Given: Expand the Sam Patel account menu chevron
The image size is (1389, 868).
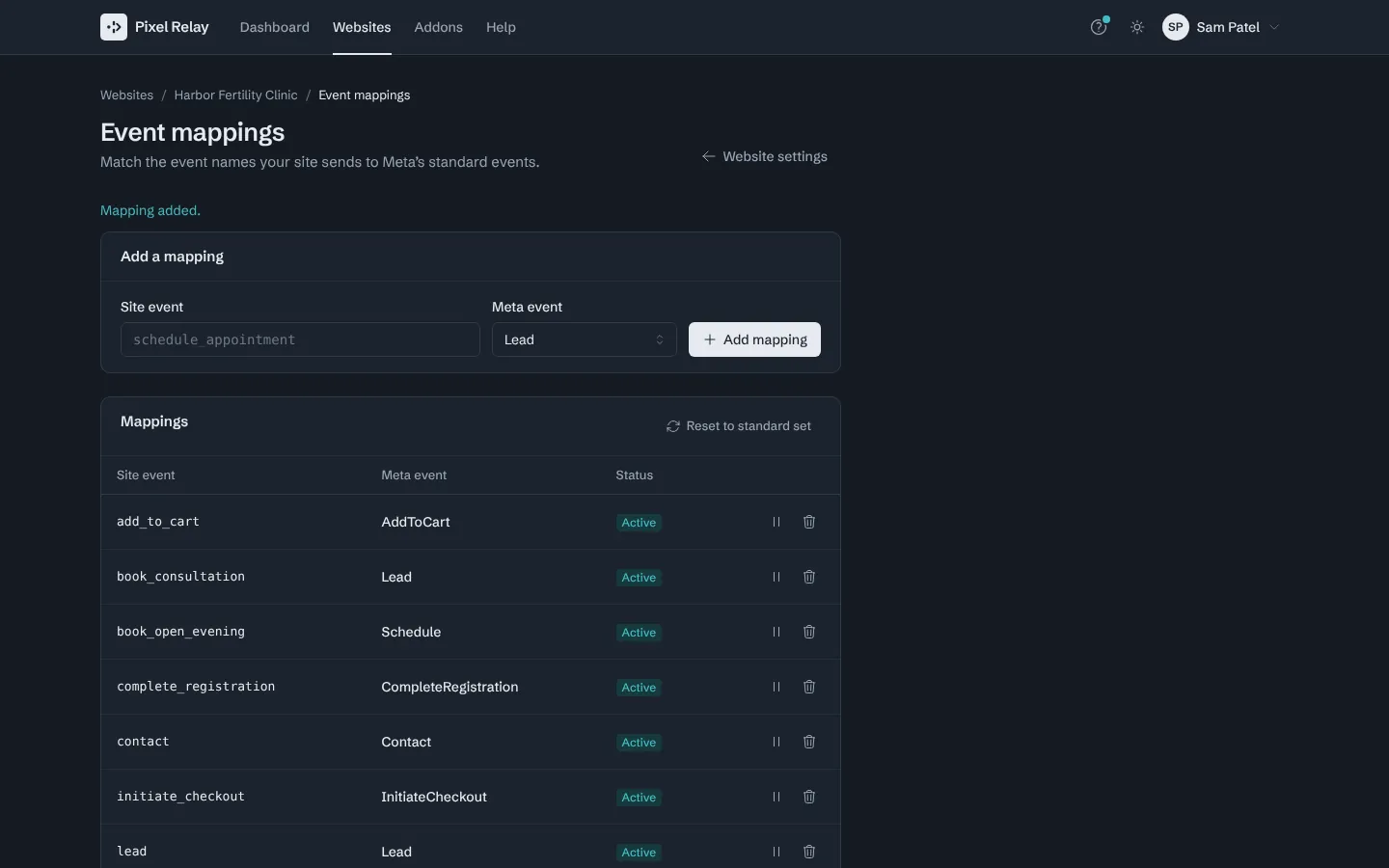Looking at the screenshot, I should pos(1274,27).
